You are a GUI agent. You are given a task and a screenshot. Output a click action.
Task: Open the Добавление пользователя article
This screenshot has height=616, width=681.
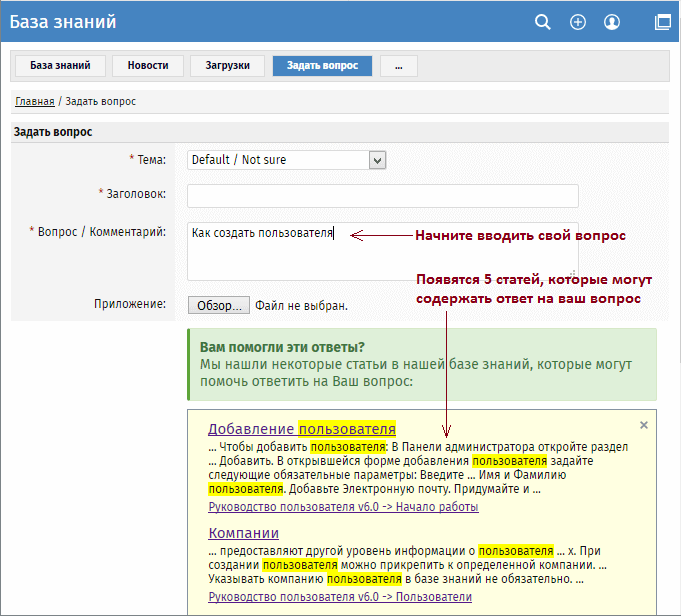click(x=302, y=428)
